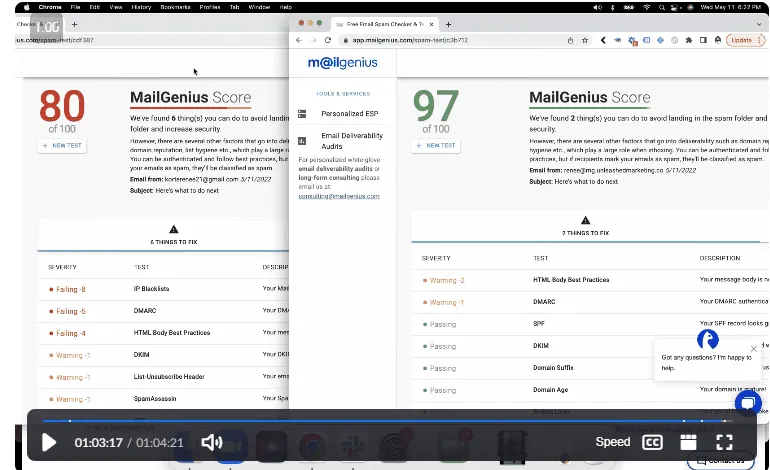Open the Speed playback menu
Image resolution: width=770 pixels, height=470 pixels.
click(x=612, y=442)
